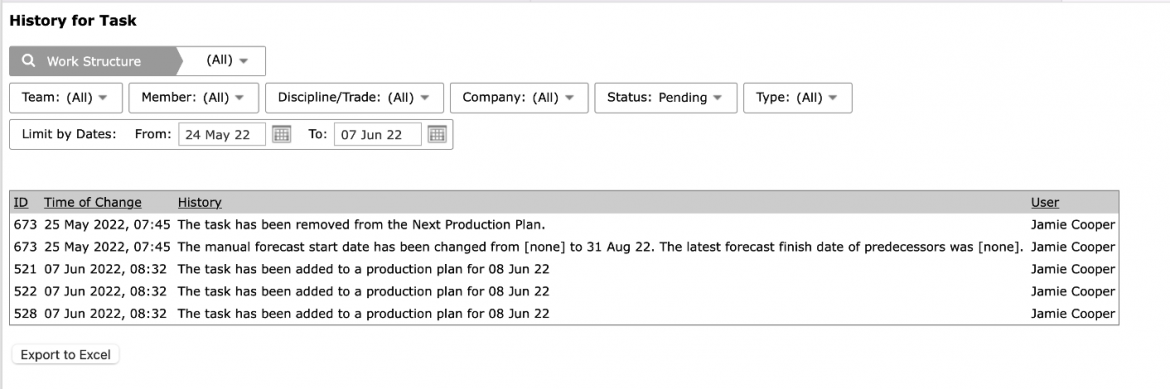Click the Work Structure search magnifier icon
Viewport: 1170px width, 389px height.
tap(28, 61)
